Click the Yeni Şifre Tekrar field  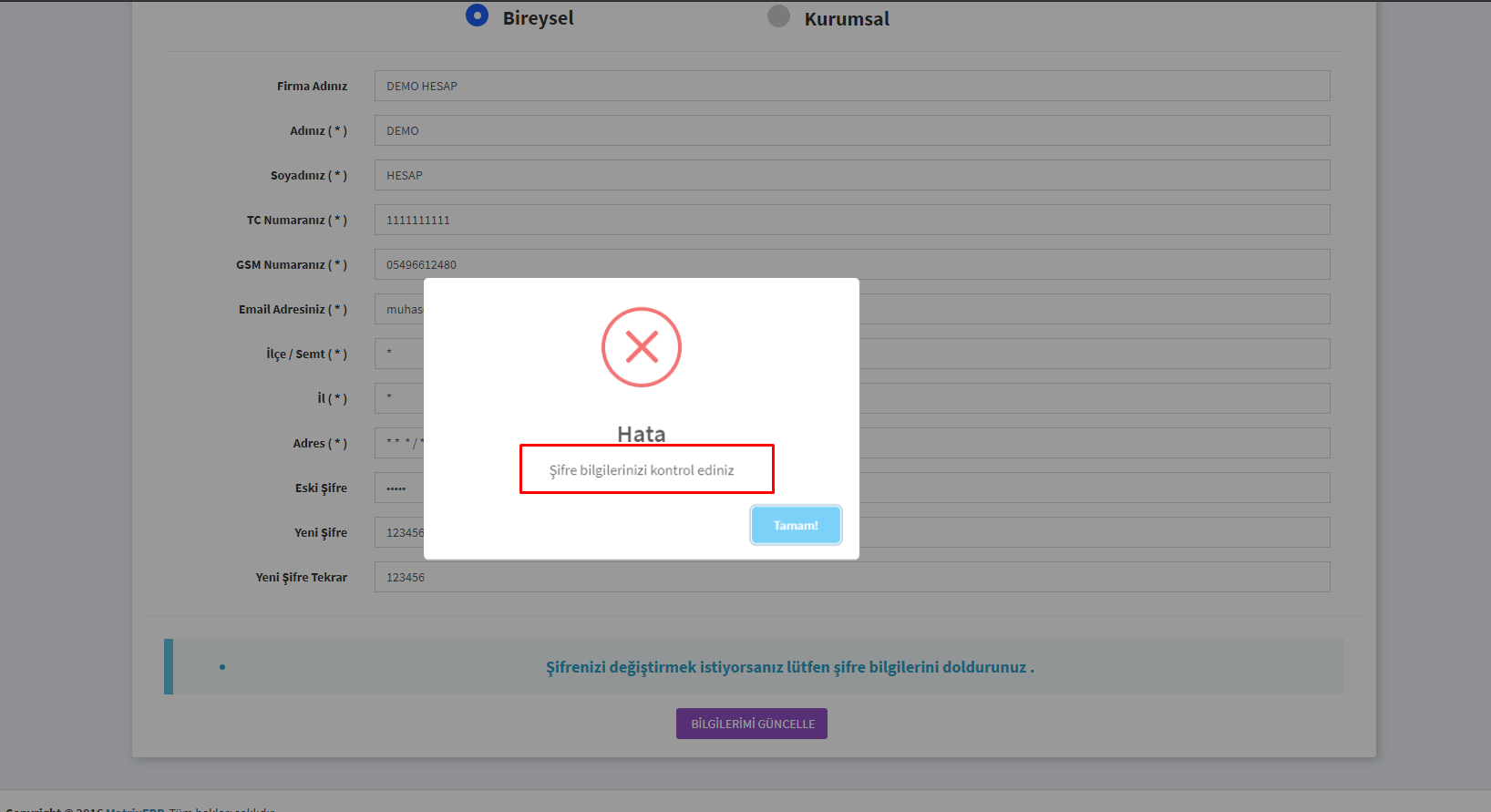click(x=851, y=577)
